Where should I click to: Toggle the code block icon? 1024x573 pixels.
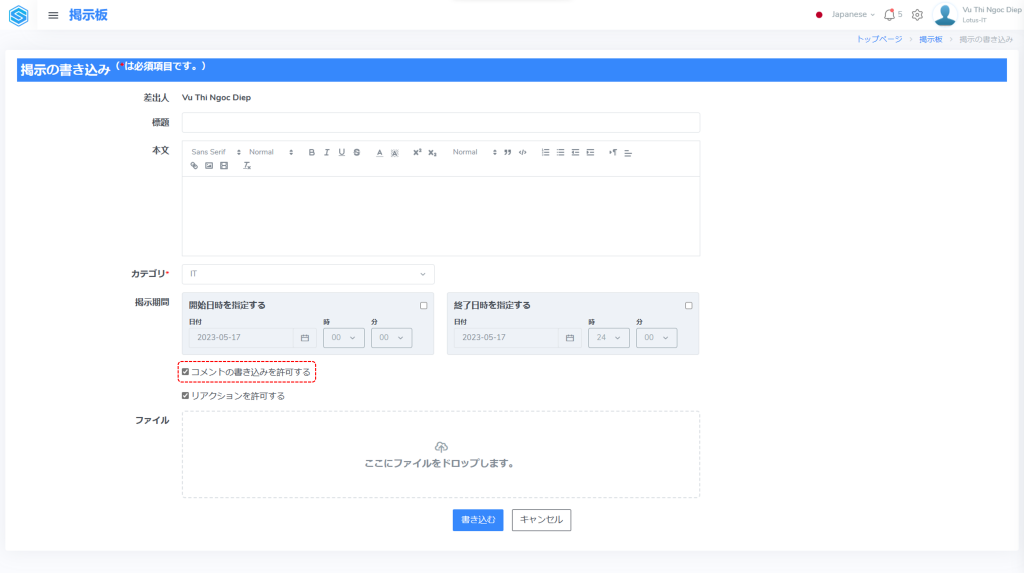point(522,152)
